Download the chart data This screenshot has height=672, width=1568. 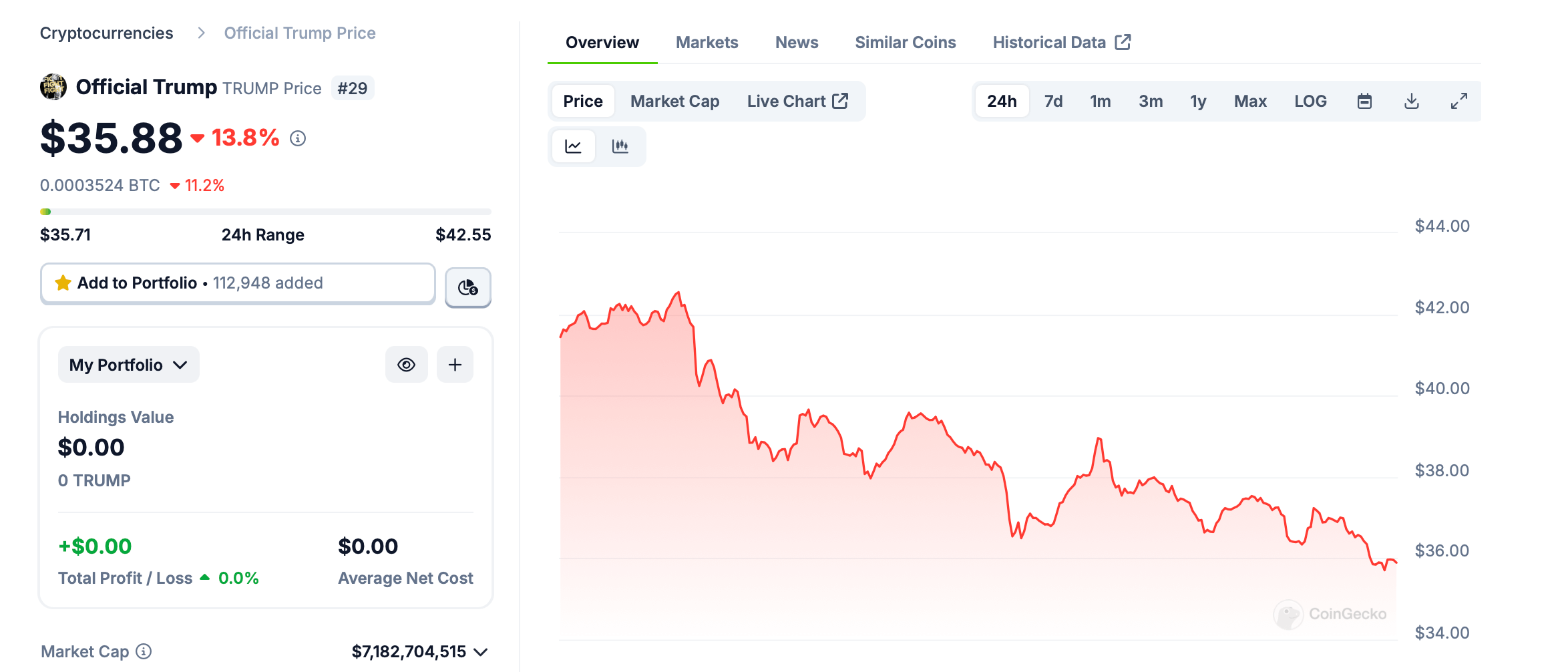[x=1411, y=101]
